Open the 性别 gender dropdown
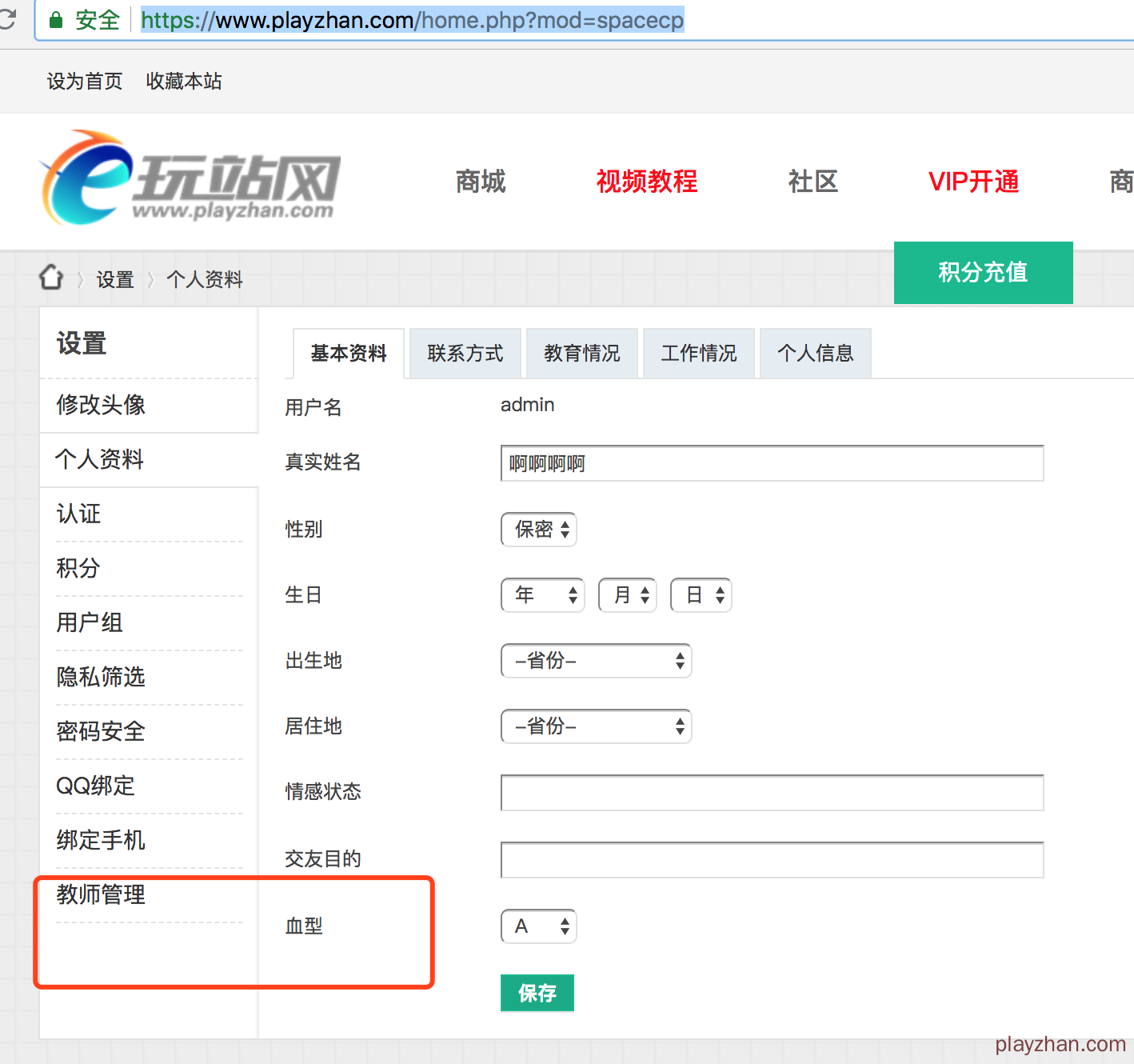The width and height of the screenshot is (1134, 1064). 538,530
